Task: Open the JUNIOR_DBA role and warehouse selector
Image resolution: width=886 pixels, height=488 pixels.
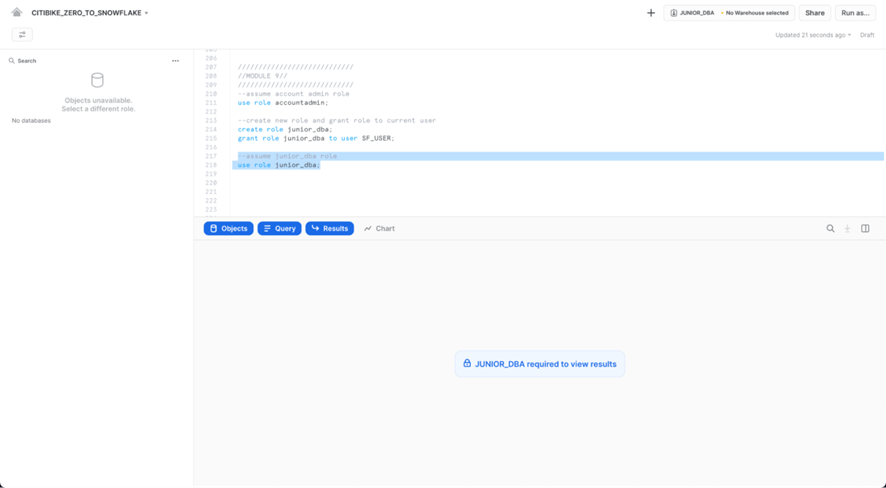Action: pyautogui.click(x=729, y=13)
